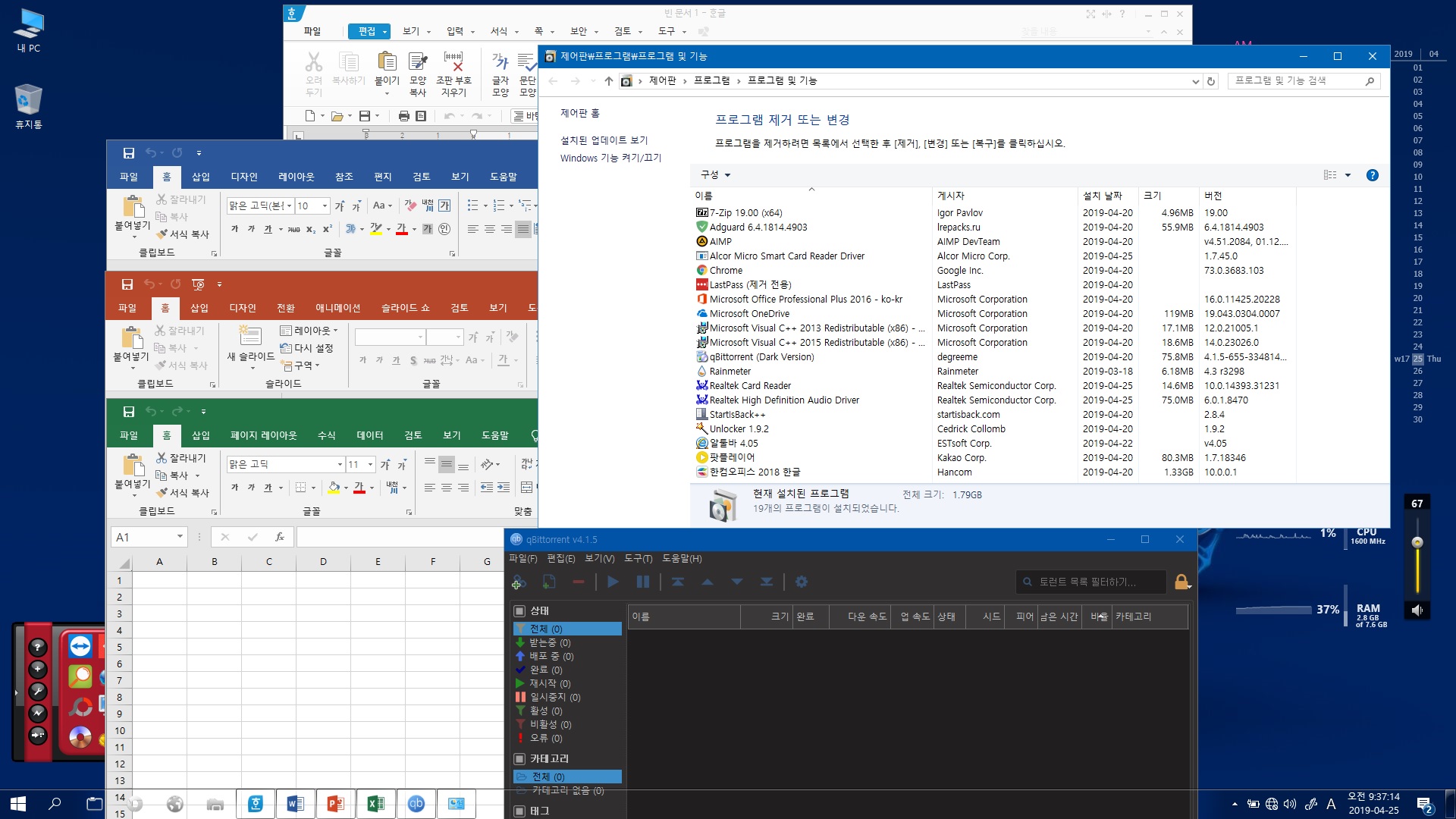Click PowerPoint save icon in title bar
The image size is (1456, 819).
(x=127, y=284)
